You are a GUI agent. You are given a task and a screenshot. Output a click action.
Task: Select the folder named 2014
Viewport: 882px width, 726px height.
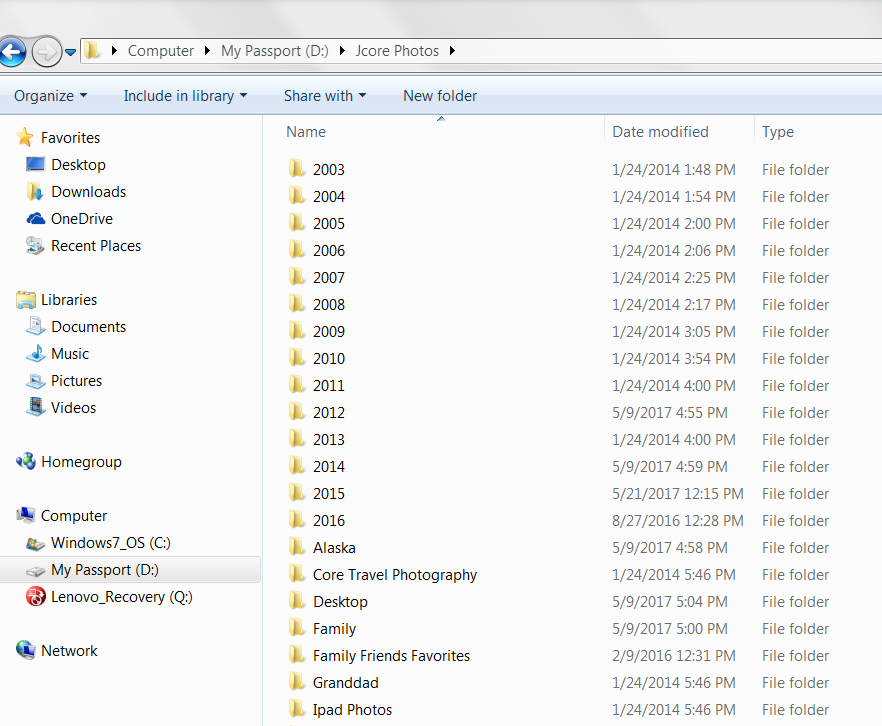click(328, 467)
